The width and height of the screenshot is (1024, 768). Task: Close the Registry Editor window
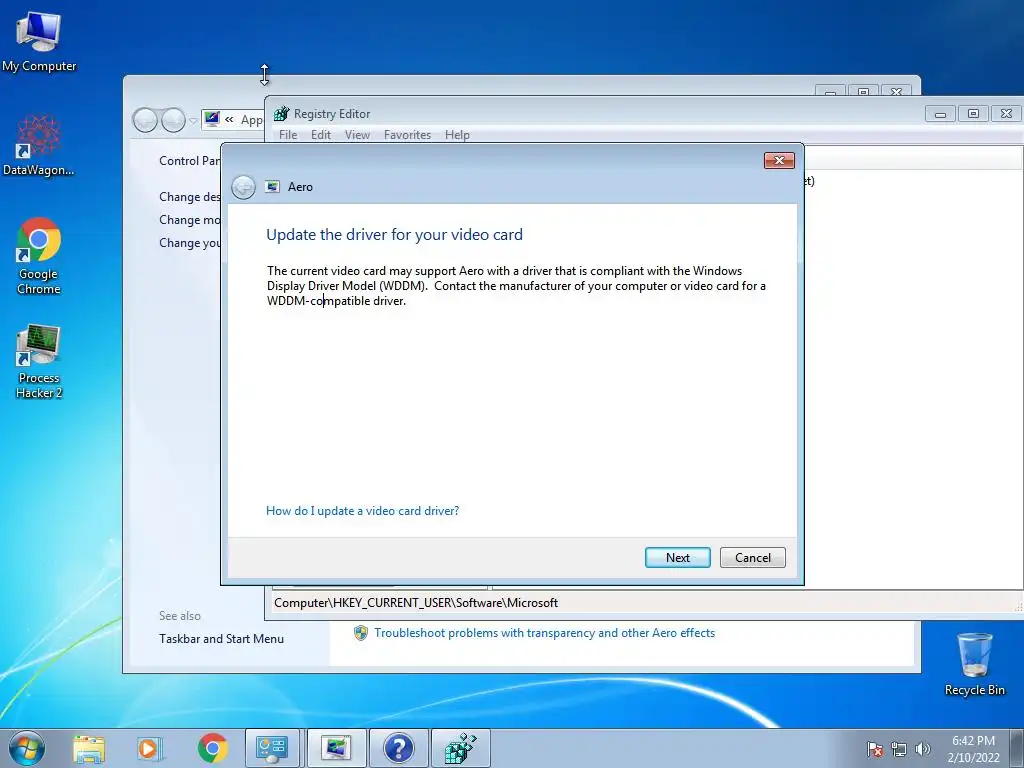[x=1006, y=114]
